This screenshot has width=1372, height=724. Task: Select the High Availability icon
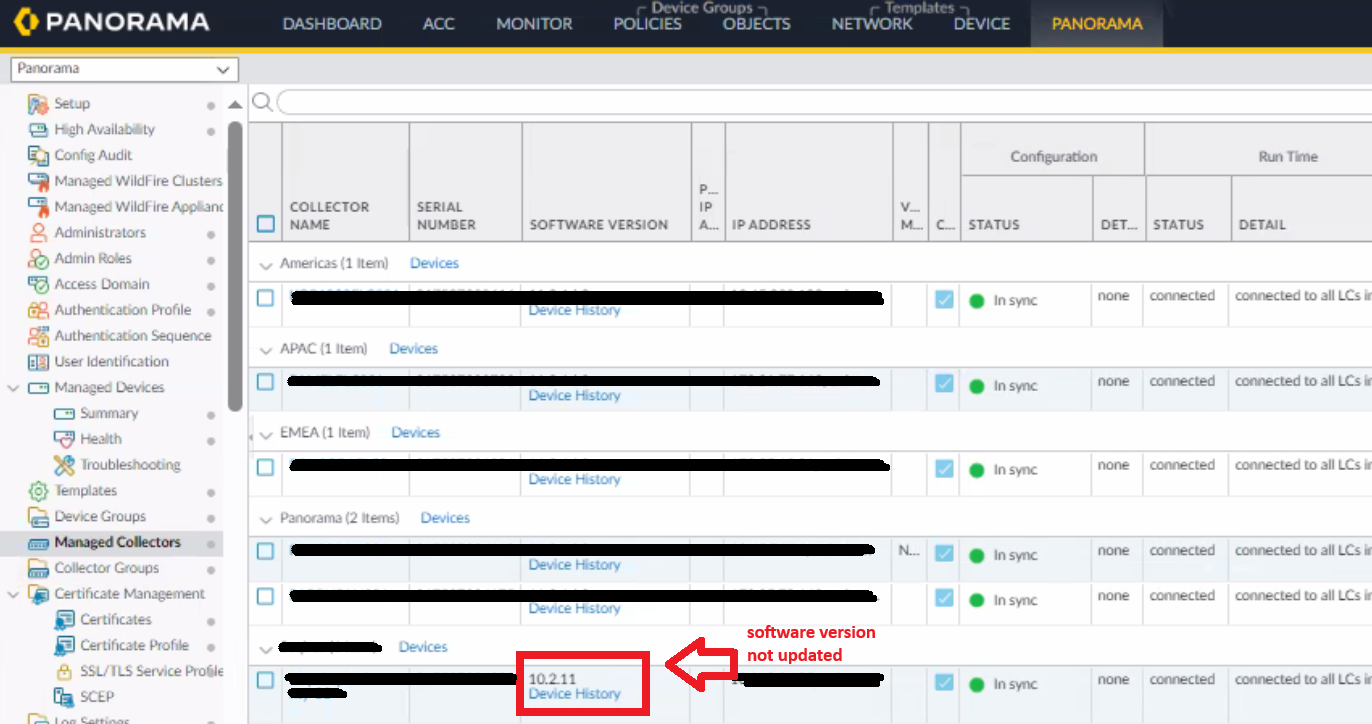point(38,130)
